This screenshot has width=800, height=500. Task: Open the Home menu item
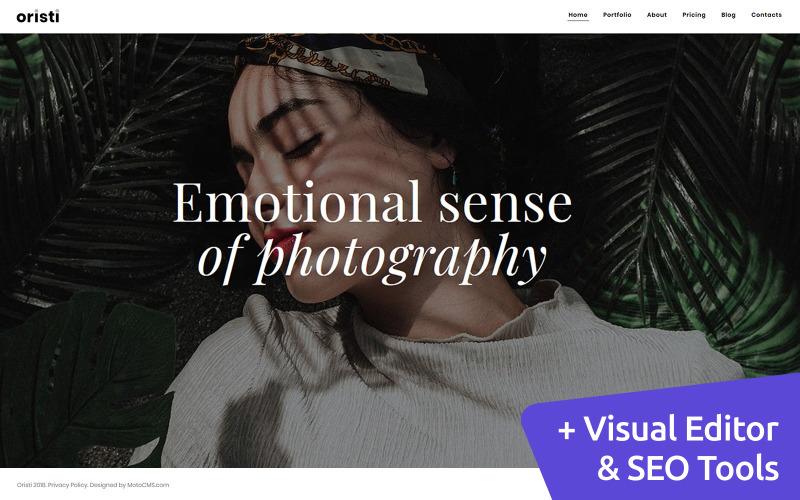578,15
